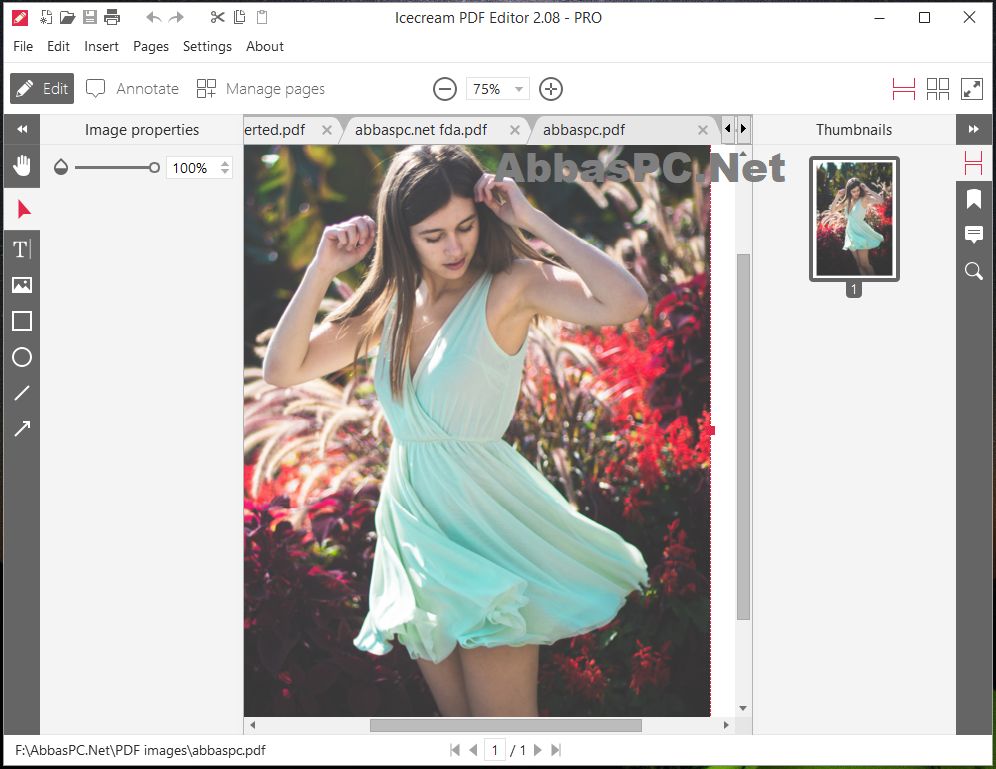Collapse the right Thumbnails panel
Viewport: 996px width, 769px height.
coord(974,130)
